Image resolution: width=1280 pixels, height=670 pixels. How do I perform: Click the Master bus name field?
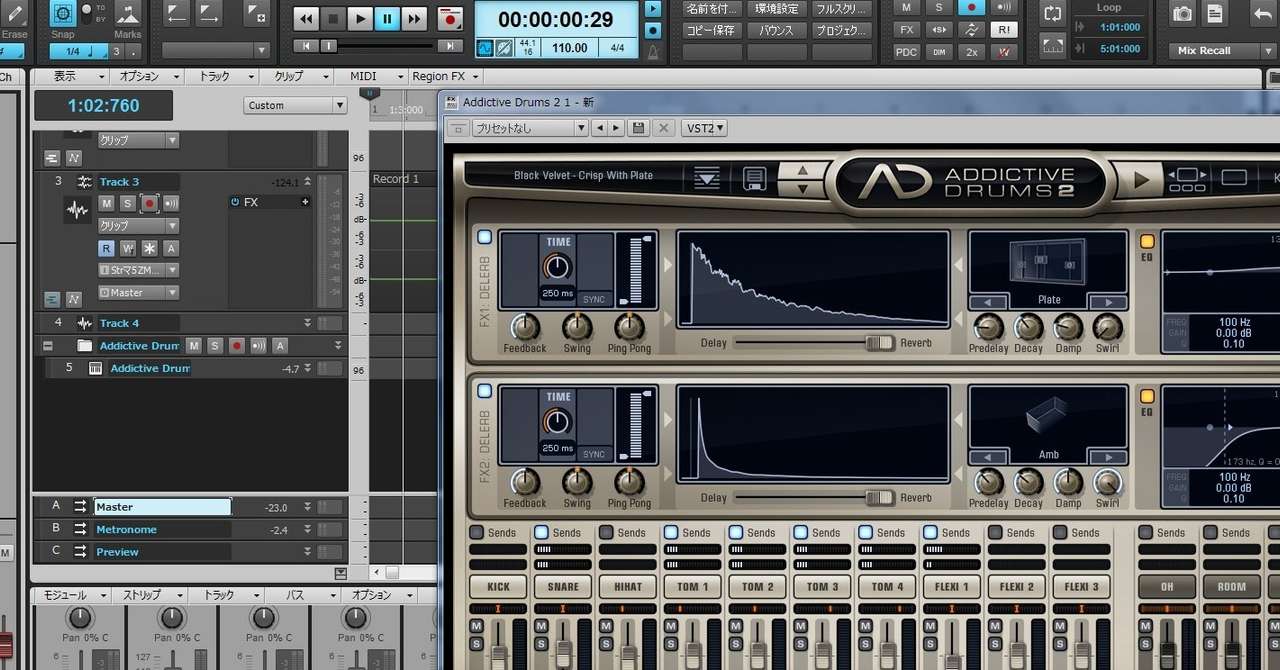pyautogui.click(x=162, y=507)
